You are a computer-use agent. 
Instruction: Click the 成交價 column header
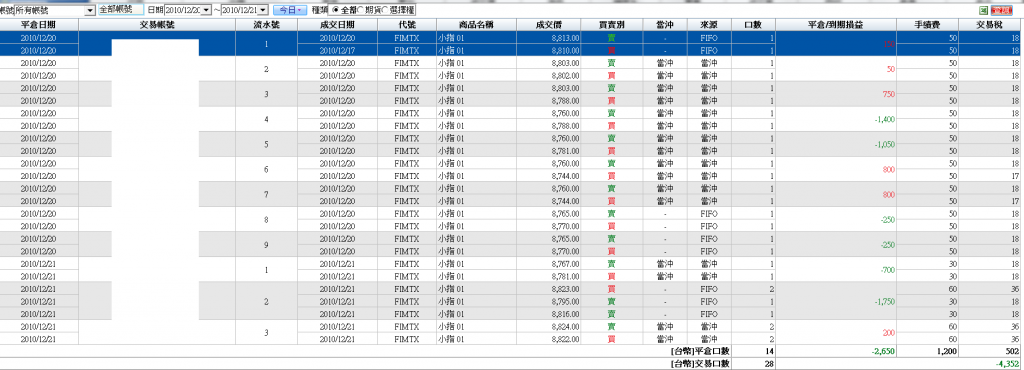[549, 24]
